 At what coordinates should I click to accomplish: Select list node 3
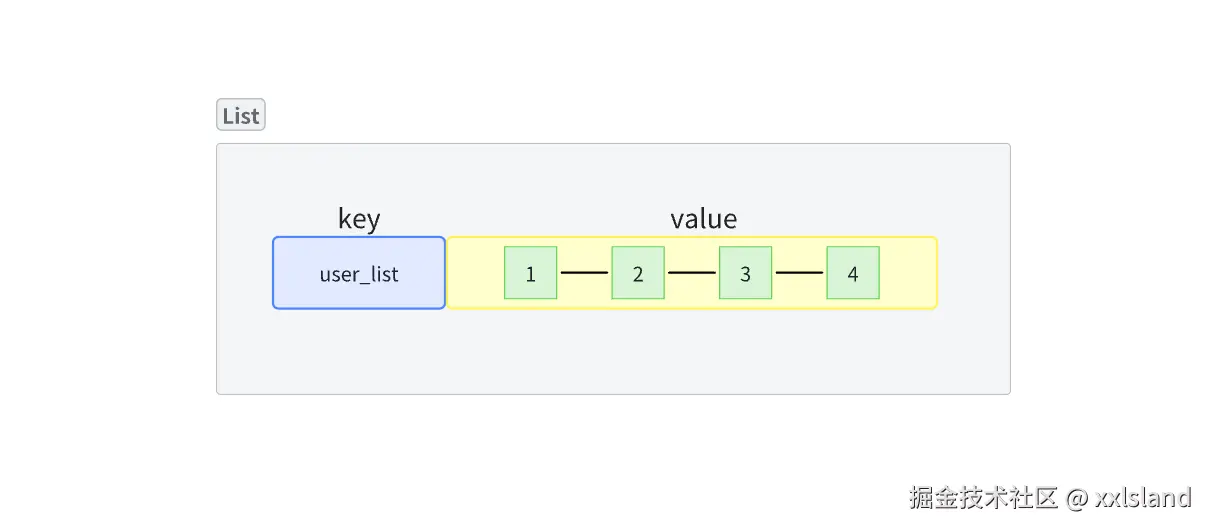point(745,273)
